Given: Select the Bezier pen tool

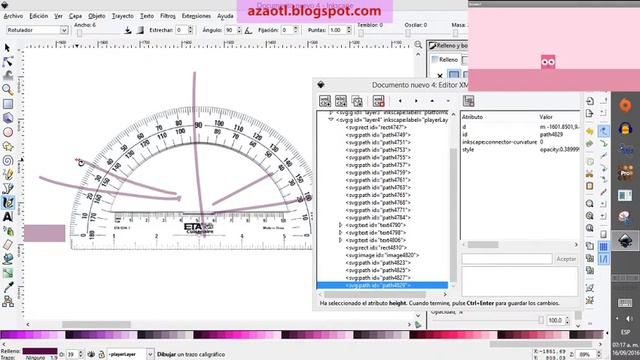Looking at the screenshot, I should [7, 189].
